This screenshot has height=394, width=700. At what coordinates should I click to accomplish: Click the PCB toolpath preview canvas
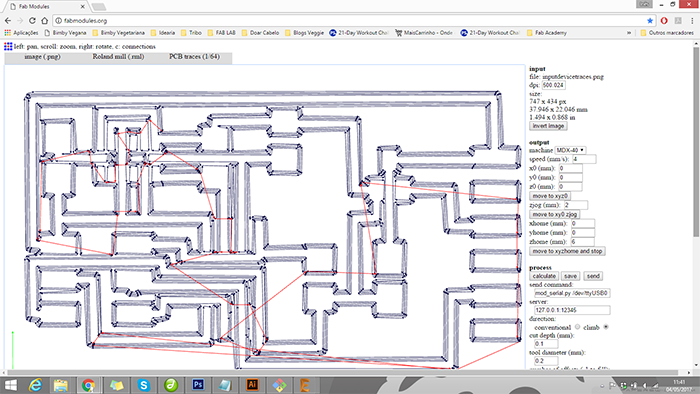(265, 217)
